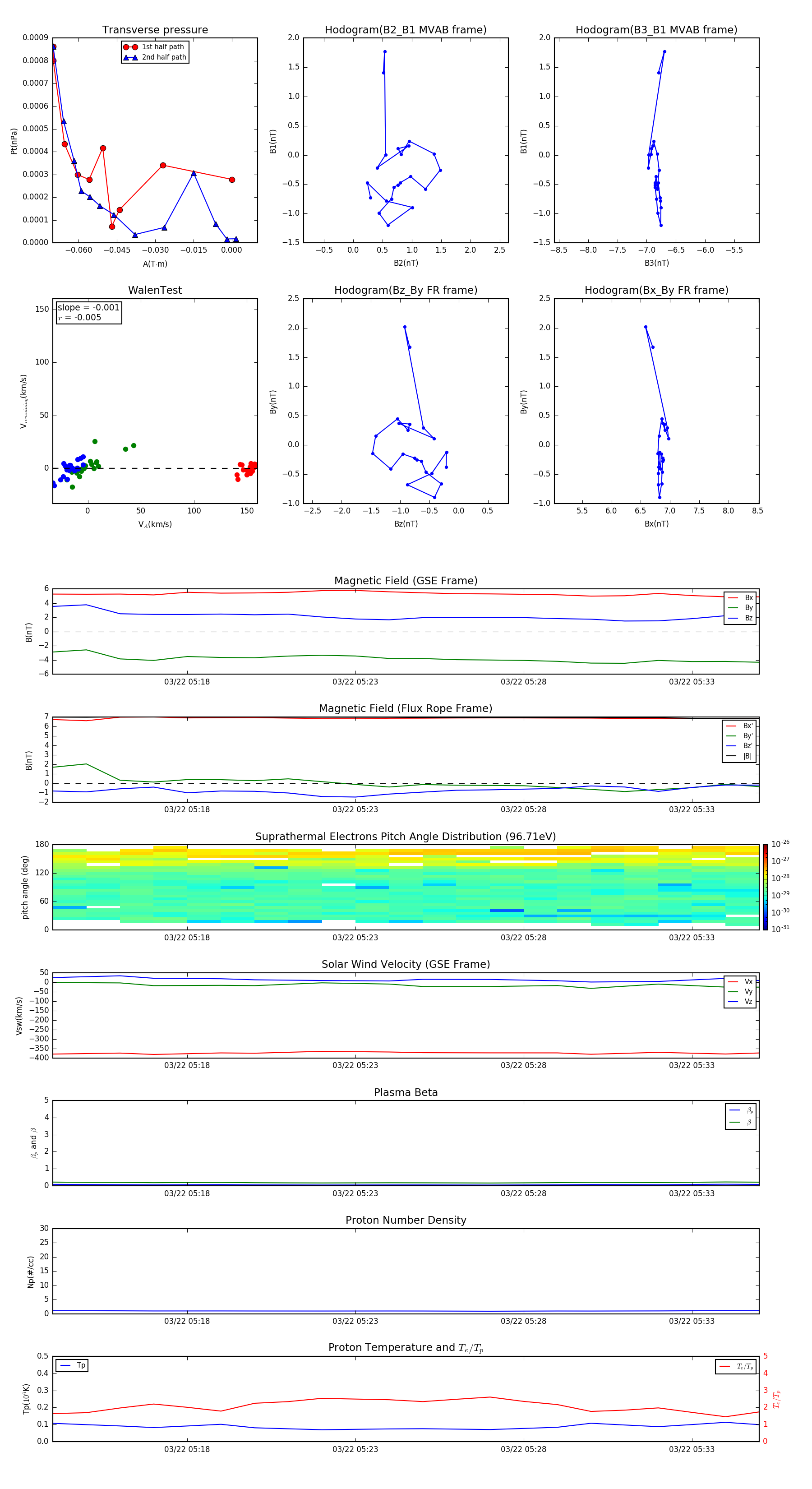Click the pitch angle colorbar scale
812x1489 pixels.
[765, 887]
